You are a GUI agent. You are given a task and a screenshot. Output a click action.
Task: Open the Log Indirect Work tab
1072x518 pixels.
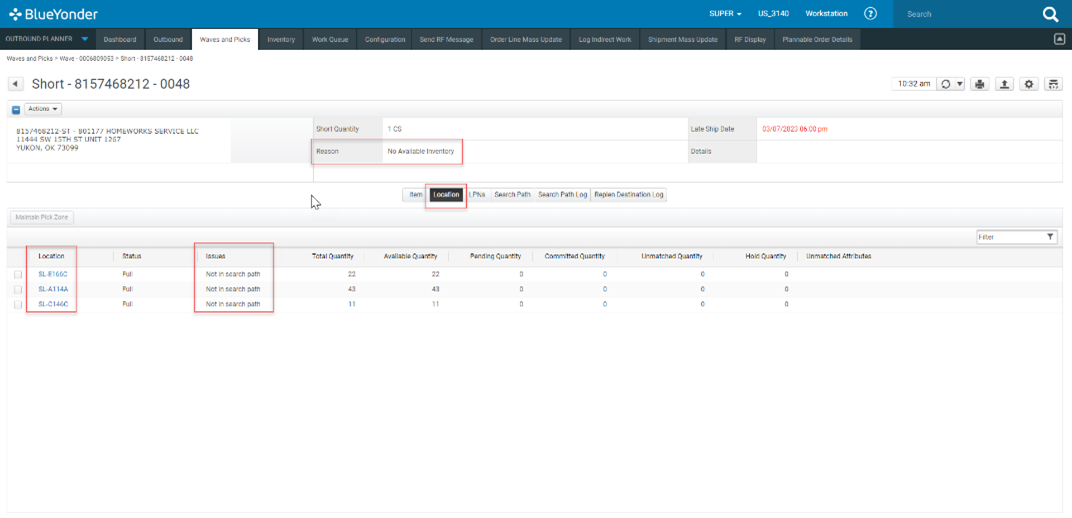tap(604, 40)
